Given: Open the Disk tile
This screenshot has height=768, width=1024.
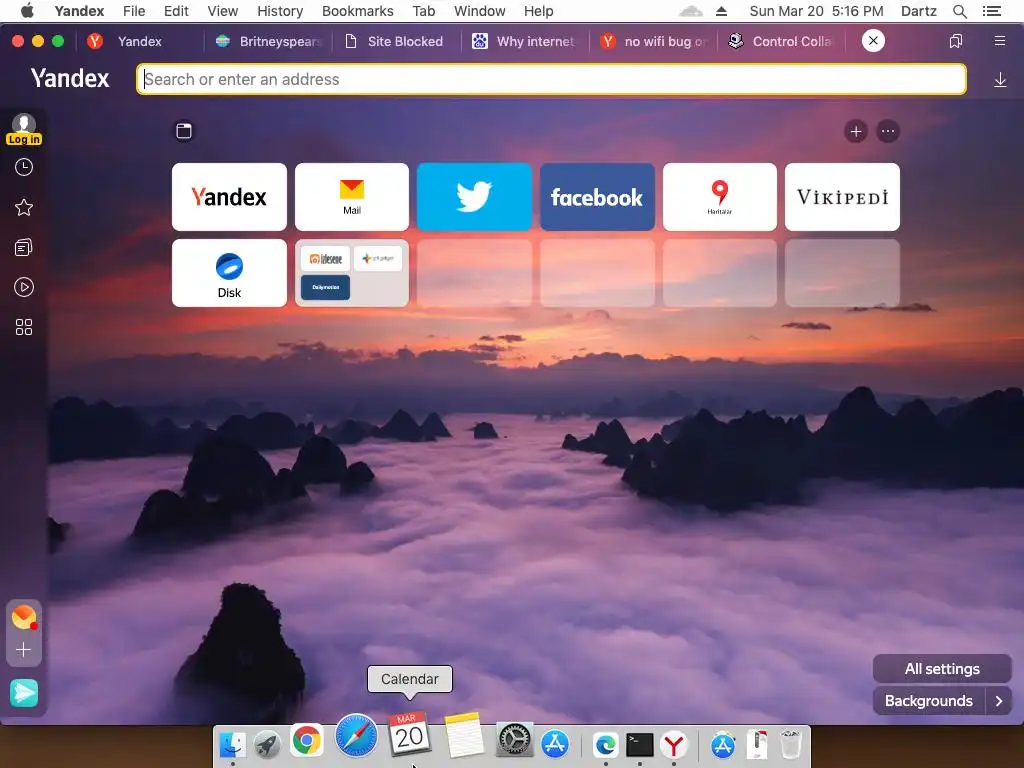Looking at the screenshot, I should pyautogui.click(x=229, y=273).
